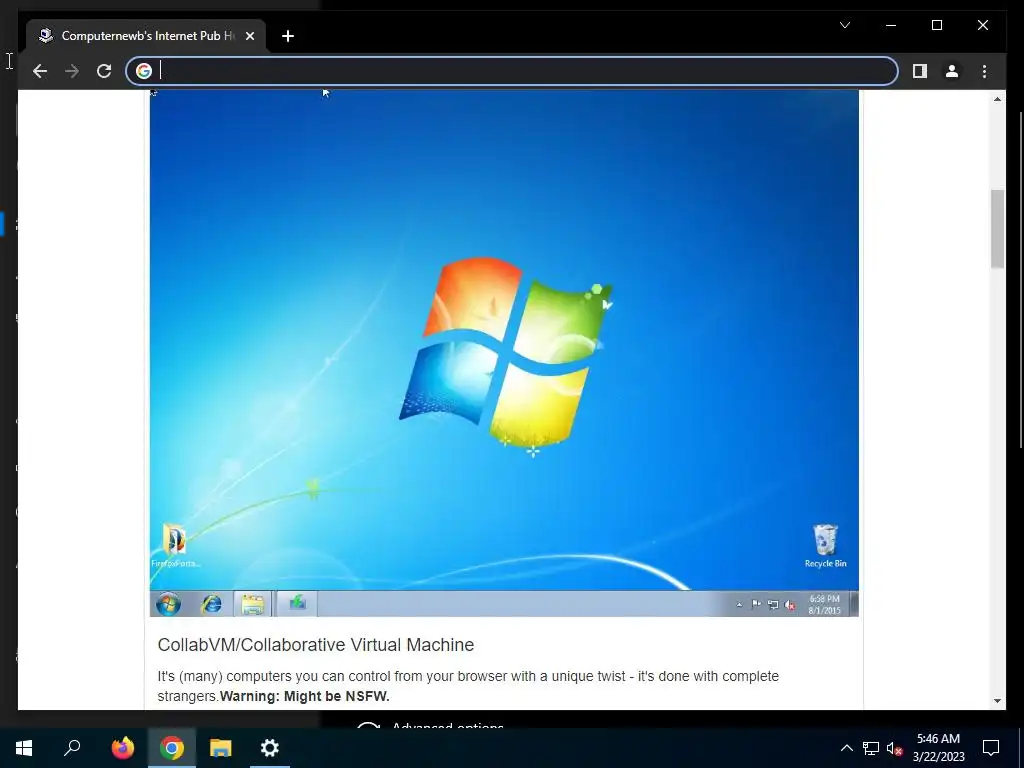
Task: Open Chrome's three-dot menu
Action: tap(984, 71)
